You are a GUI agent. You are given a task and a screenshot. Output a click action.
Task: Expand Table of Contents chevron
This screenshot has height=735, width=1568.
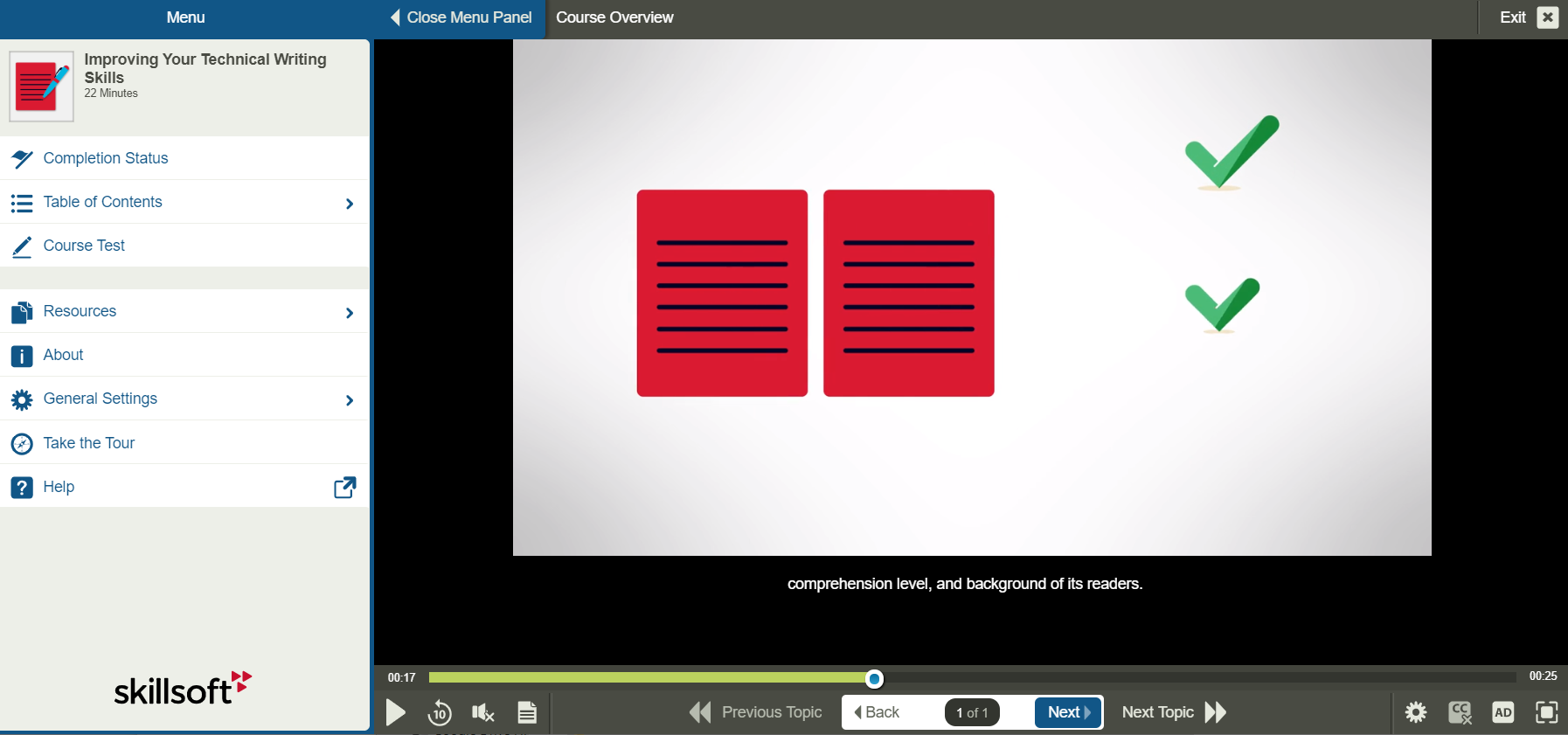tap(350, 203)
